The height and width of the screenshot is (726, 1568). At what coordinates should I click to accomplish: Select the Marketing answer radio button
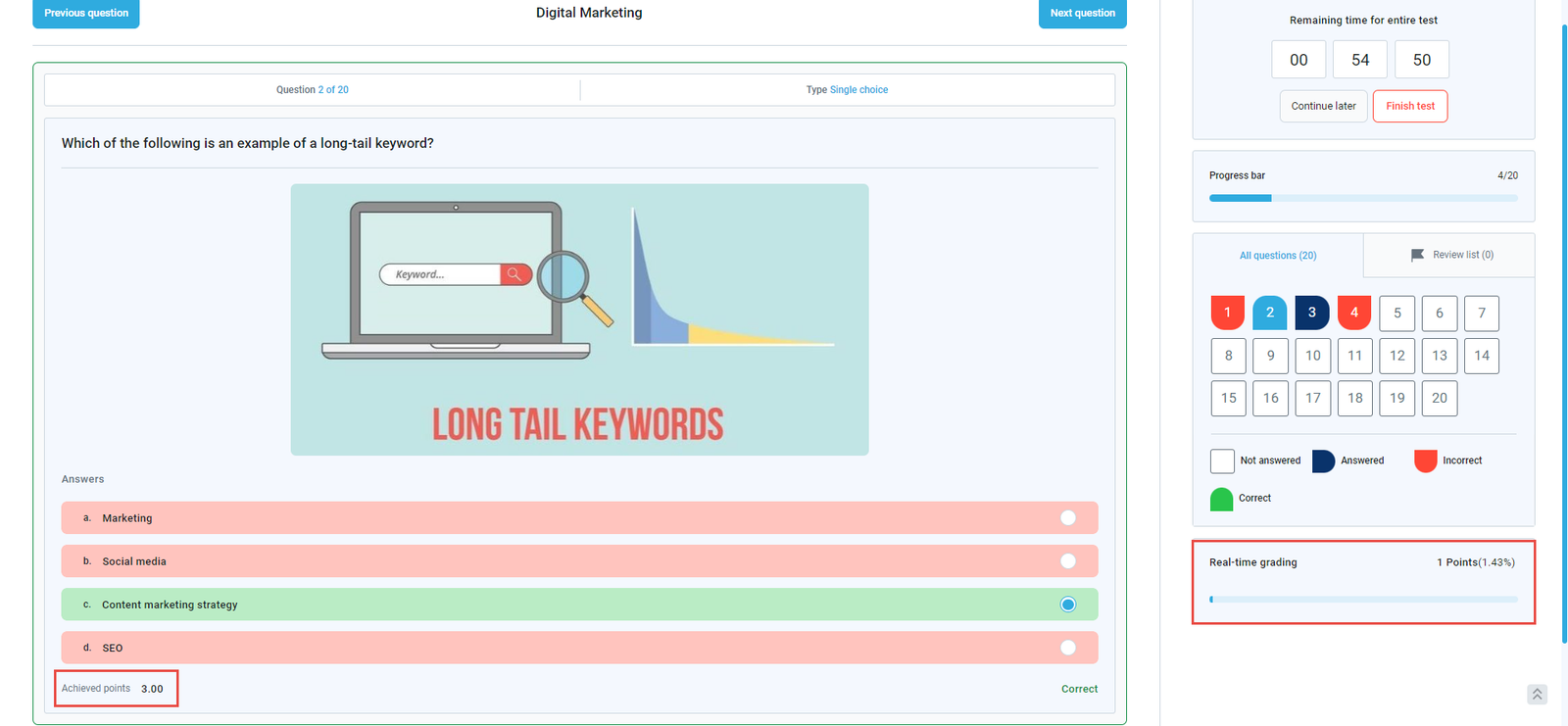(x=1067, y=518)
